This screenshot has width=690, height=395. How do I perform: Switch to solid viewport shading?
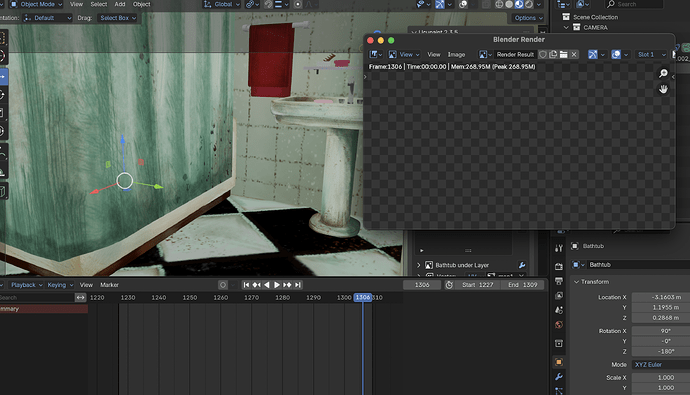tap(509, 4)
